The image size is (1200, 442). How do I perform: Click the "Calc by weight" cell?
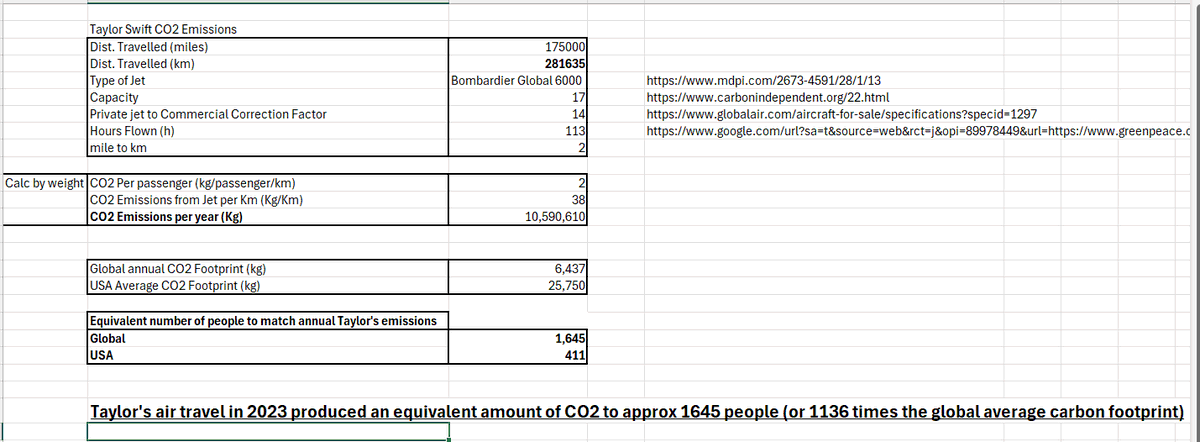(x=45, y=182)
